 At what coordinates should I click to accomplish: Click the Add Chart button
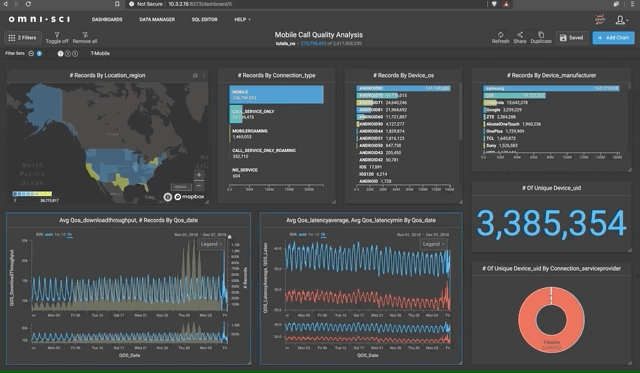click(x=613, y=38)
